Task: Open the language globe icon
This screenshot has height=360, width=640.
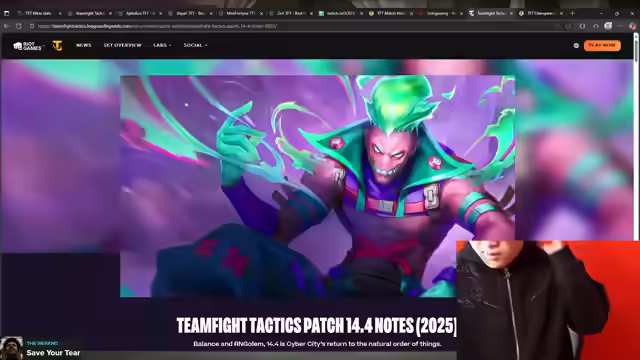Action: click(x=576, y=46)
